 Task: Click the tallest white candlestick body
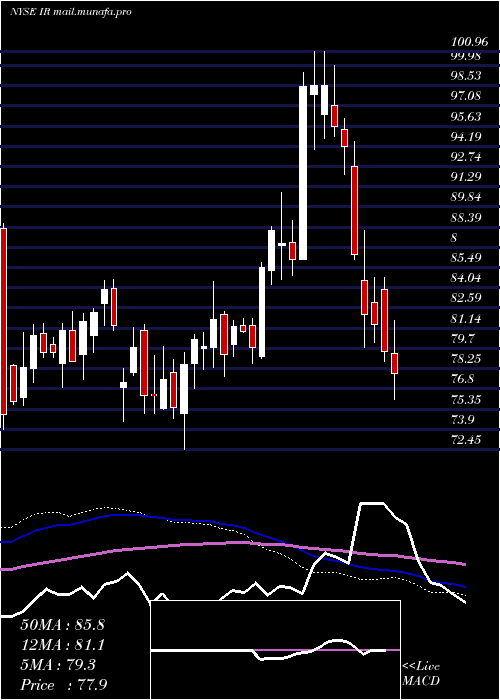click(x=303, y=173)
